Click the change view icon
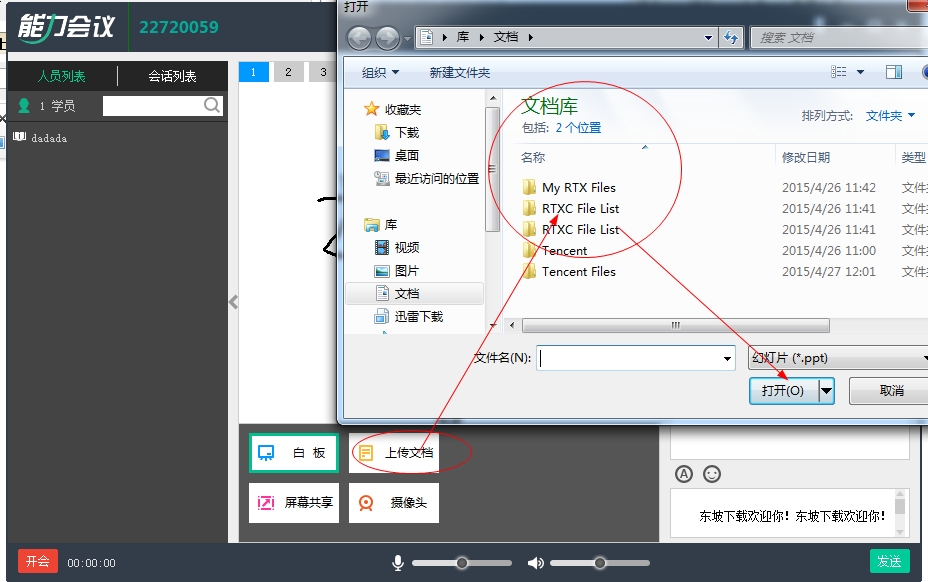Screen dimensions: 928x582 pyautogui.click(x=838, y=72)
